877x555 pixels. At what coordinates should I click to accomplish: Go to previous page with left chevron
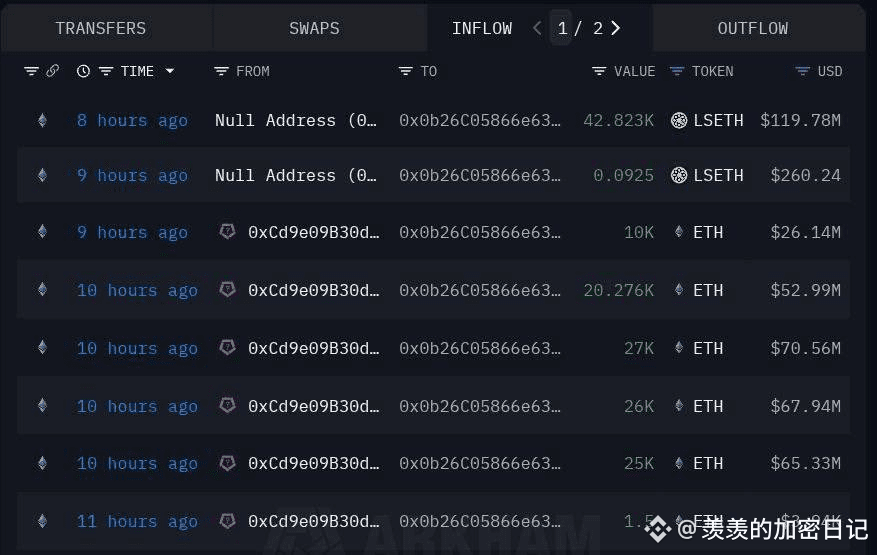click(x=537, y=28)
